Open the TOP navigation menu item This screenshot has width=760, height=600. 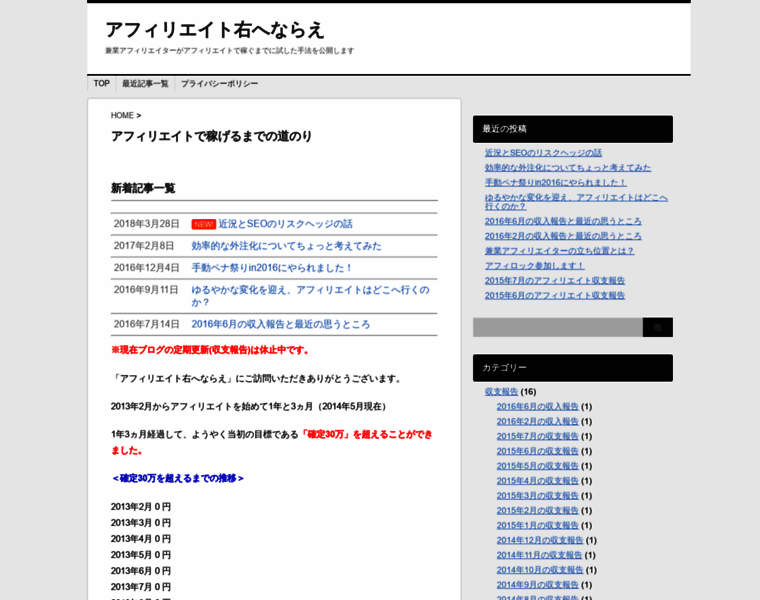click(x=101, y=84)
